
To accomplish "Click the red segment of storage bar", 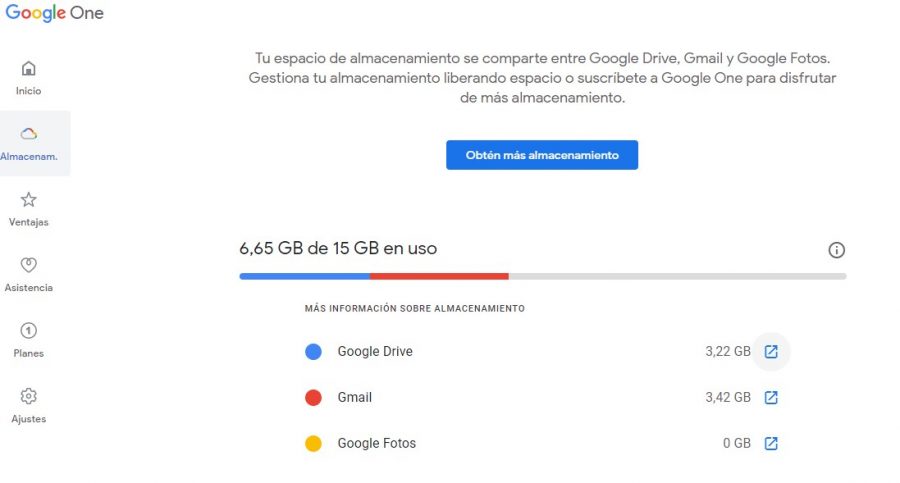I will click(x=439, y=276).
